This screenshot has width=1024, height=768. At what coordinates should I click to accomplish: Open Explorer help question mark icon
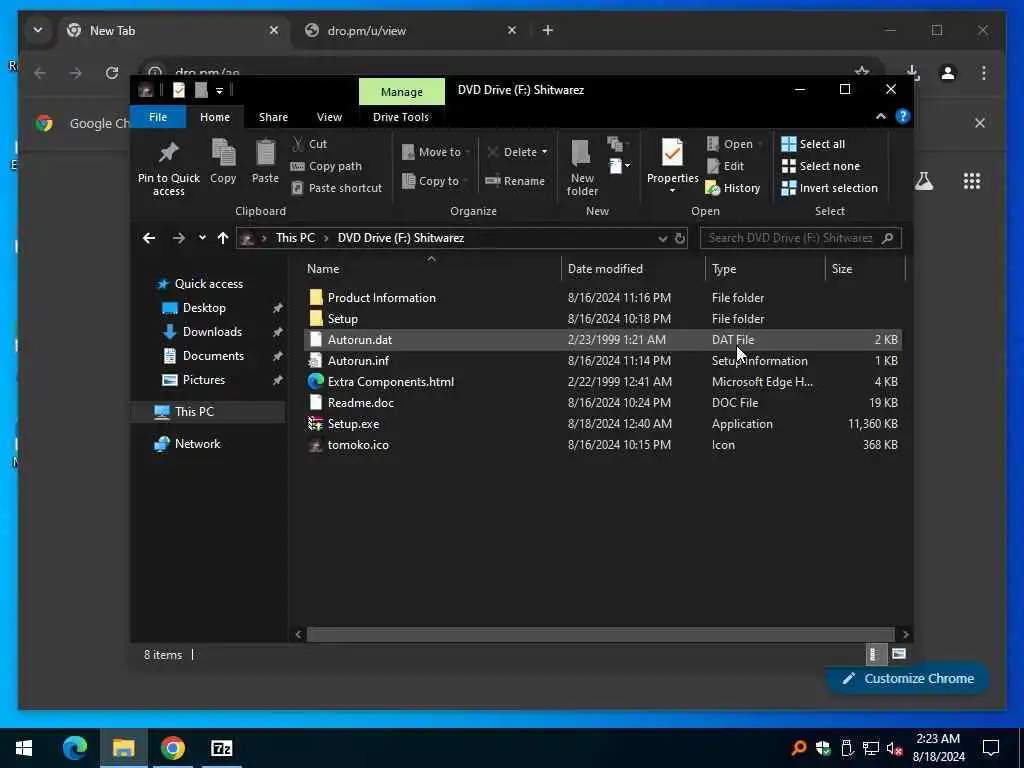(903, 116)
